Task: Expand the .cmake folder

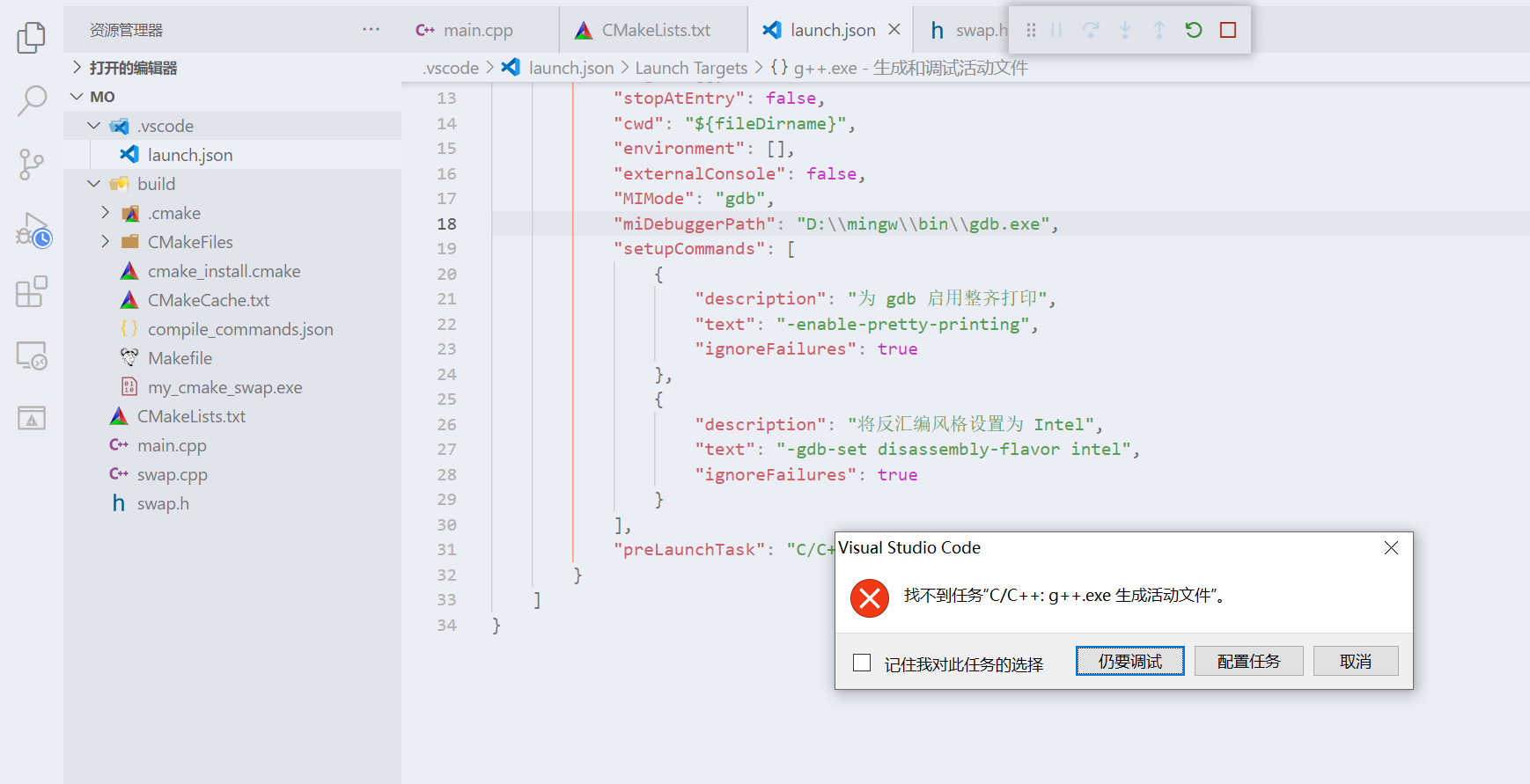Action: pos(232,213)
